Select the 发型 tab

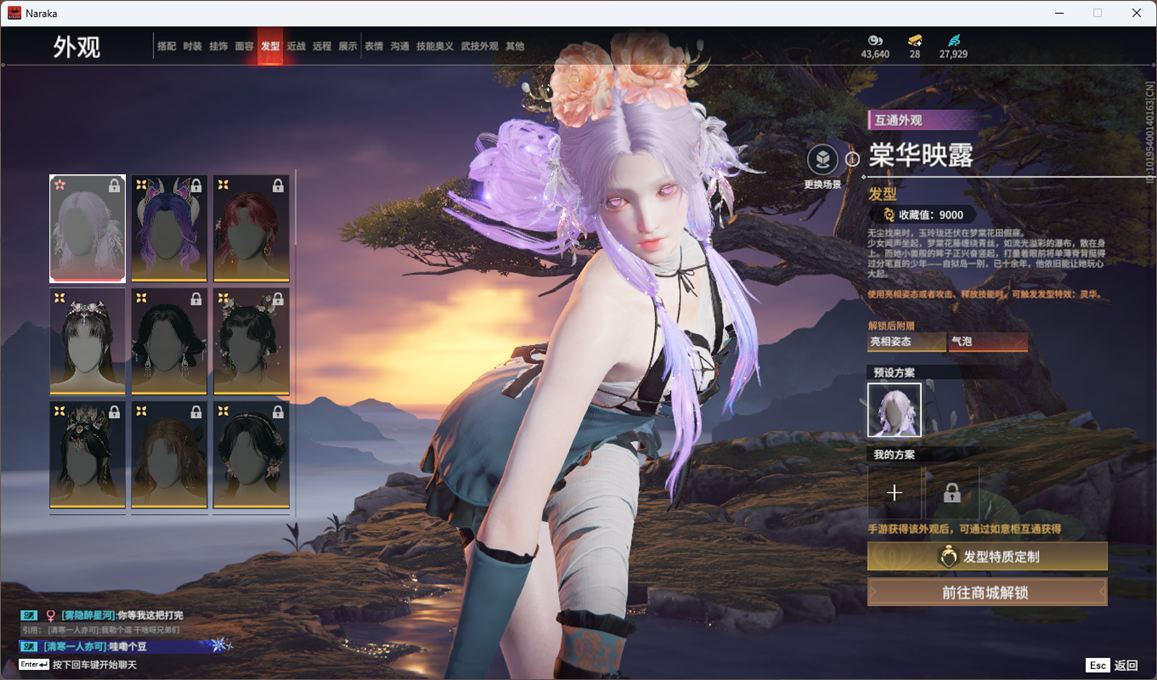pos(270,46)
